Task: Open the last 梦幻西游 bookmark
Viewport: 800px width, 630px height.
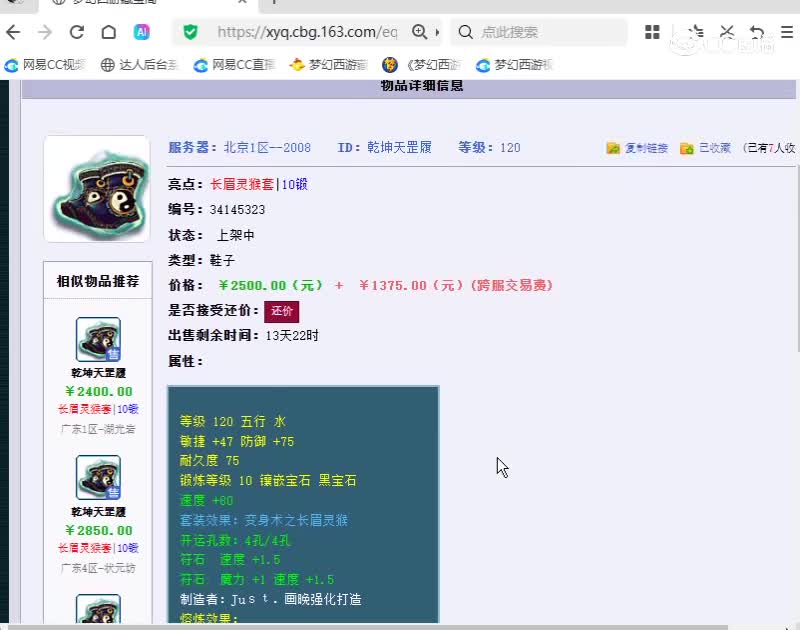Action: tap(514, 65)
